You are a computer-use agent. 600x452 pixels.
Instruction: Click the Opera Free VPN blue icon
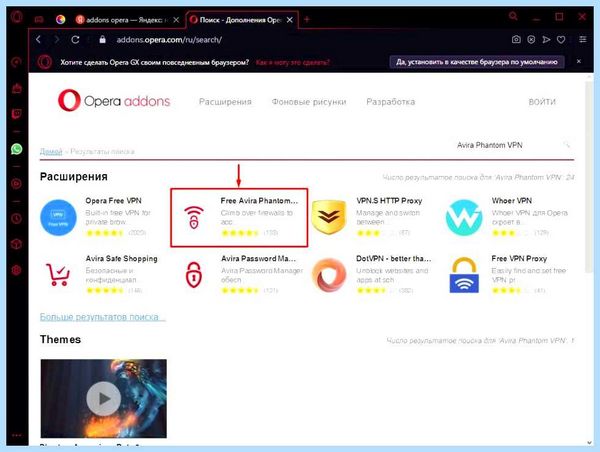coord(58,218)
